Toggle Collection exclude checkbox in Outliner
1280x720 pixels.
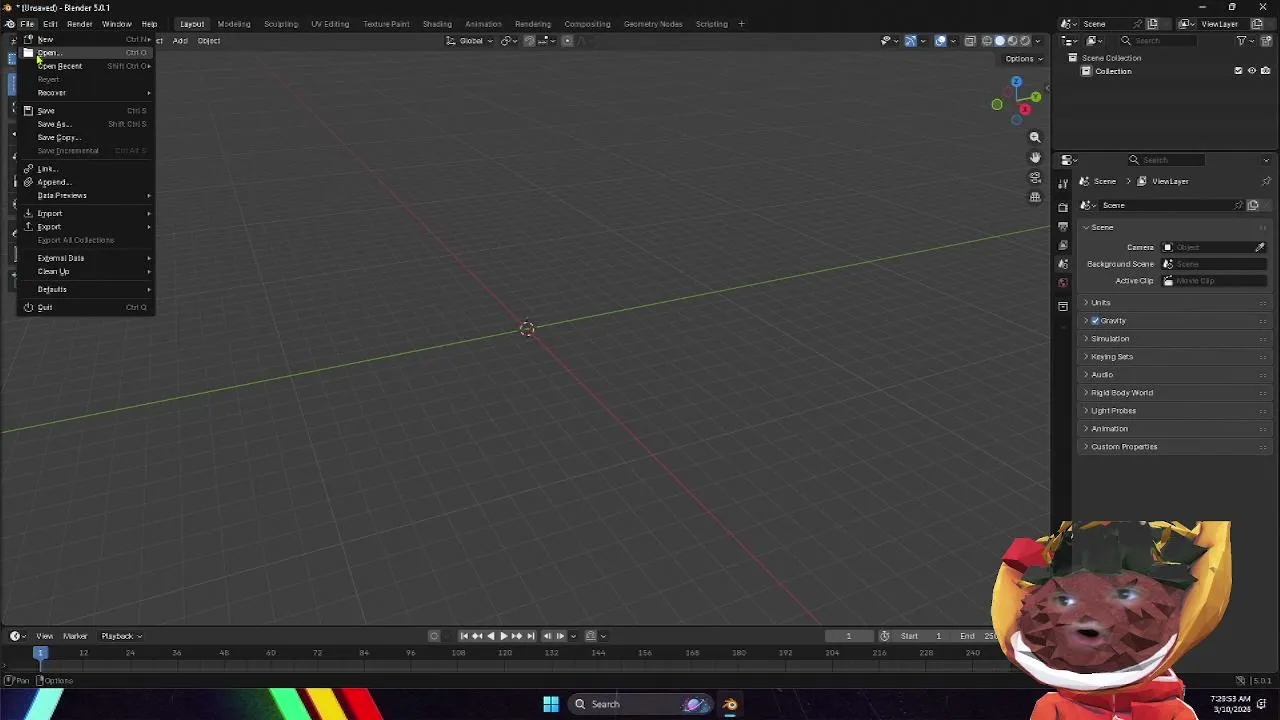[1238, 71]
